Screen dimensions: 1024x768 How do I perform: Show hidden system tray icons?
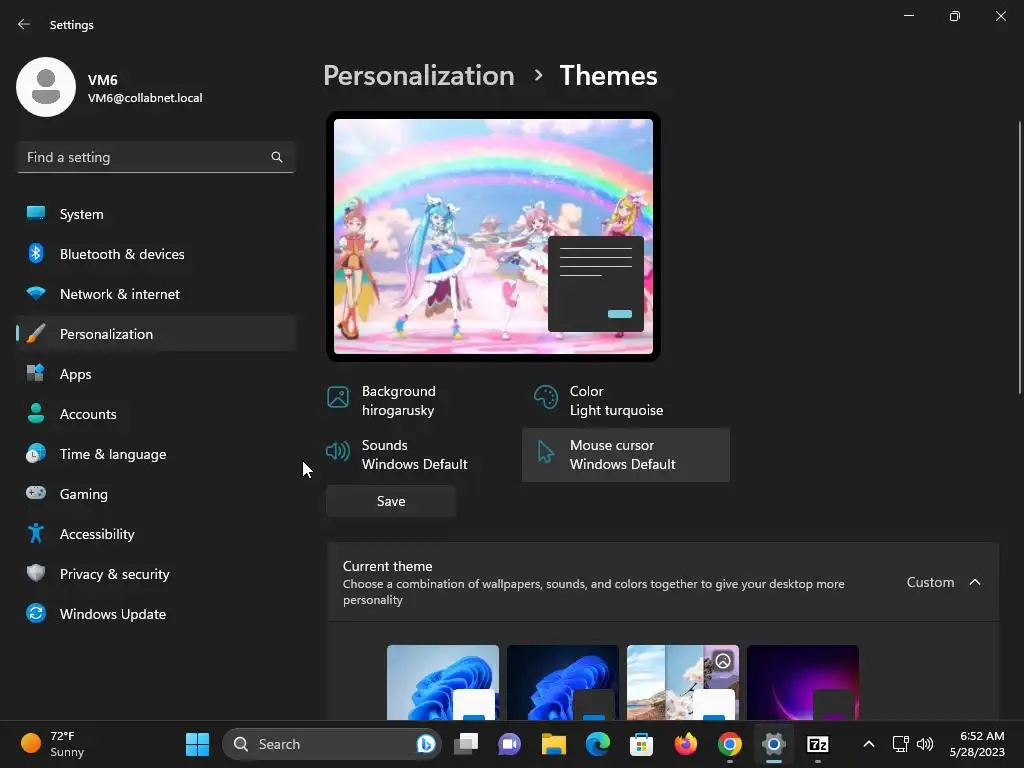tap(869, 744)
